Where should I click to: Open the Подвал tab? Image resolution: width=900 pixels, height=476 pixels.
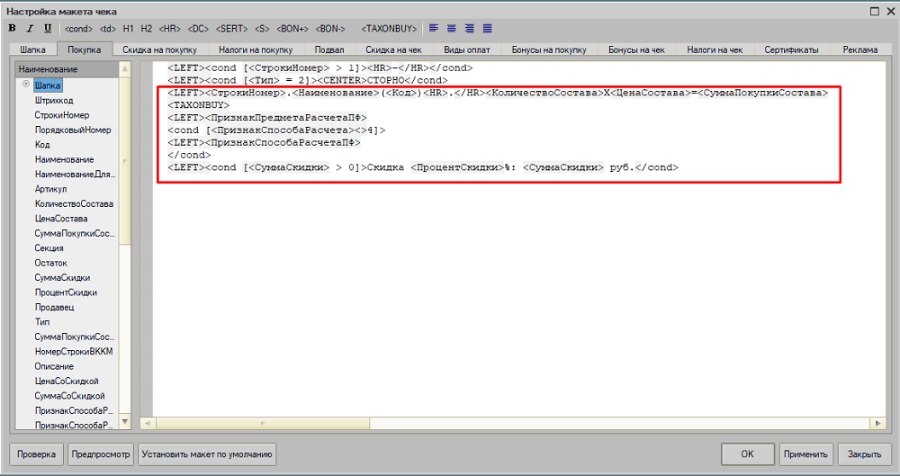(329, 50)
